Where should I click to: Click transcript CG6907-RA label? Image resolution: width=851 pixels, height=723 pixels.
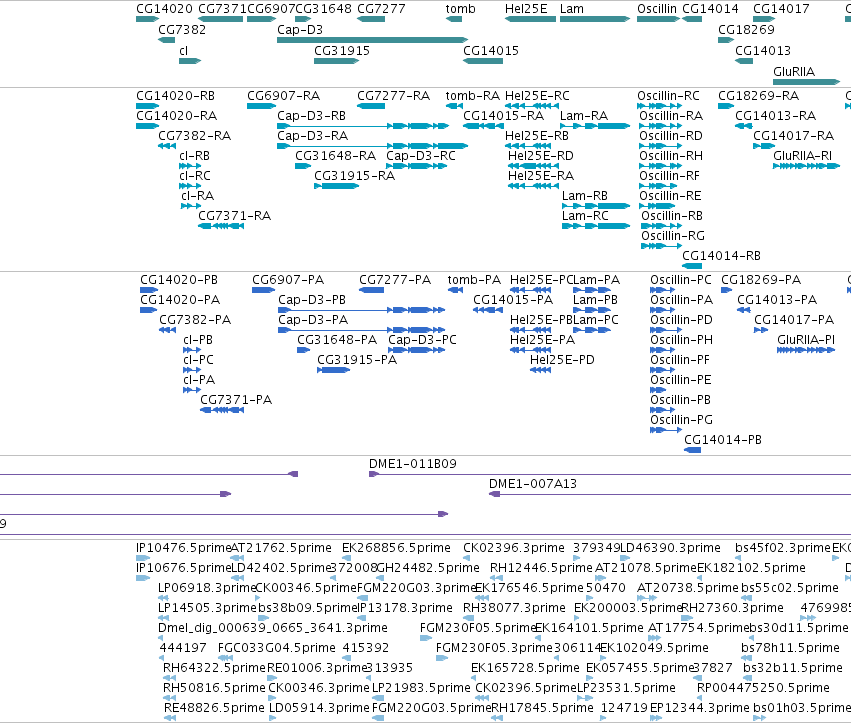(x=283, y=96)
